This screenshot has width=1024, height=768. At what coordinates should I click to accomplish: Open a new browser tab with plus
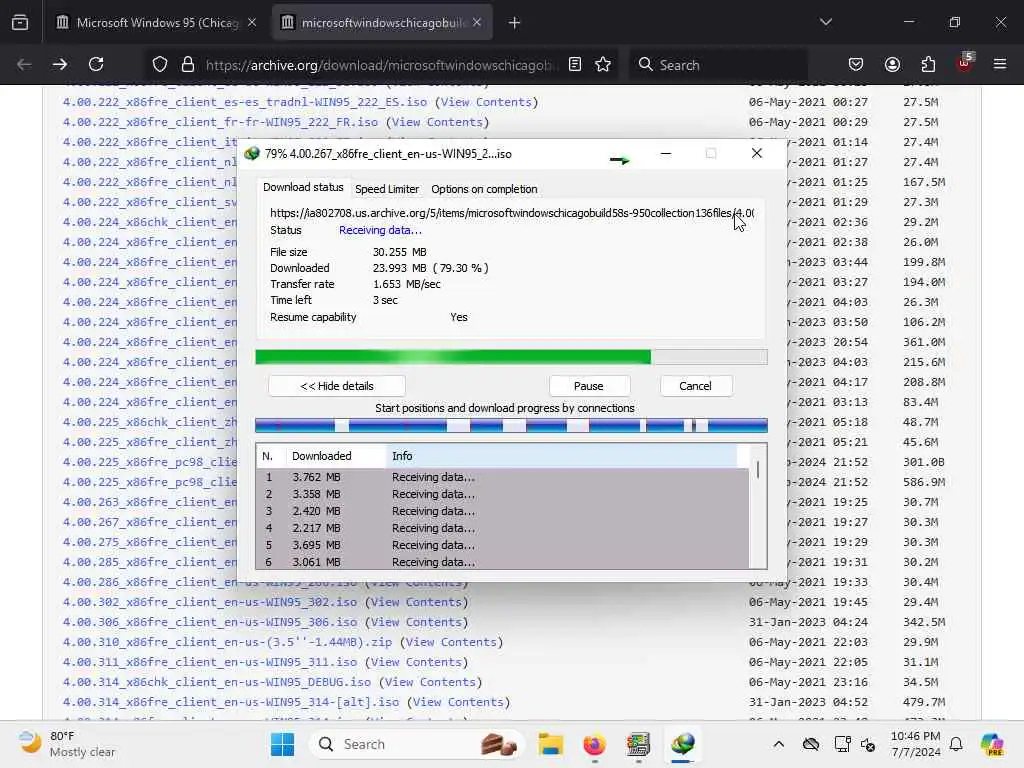click(x=515, y=23)
